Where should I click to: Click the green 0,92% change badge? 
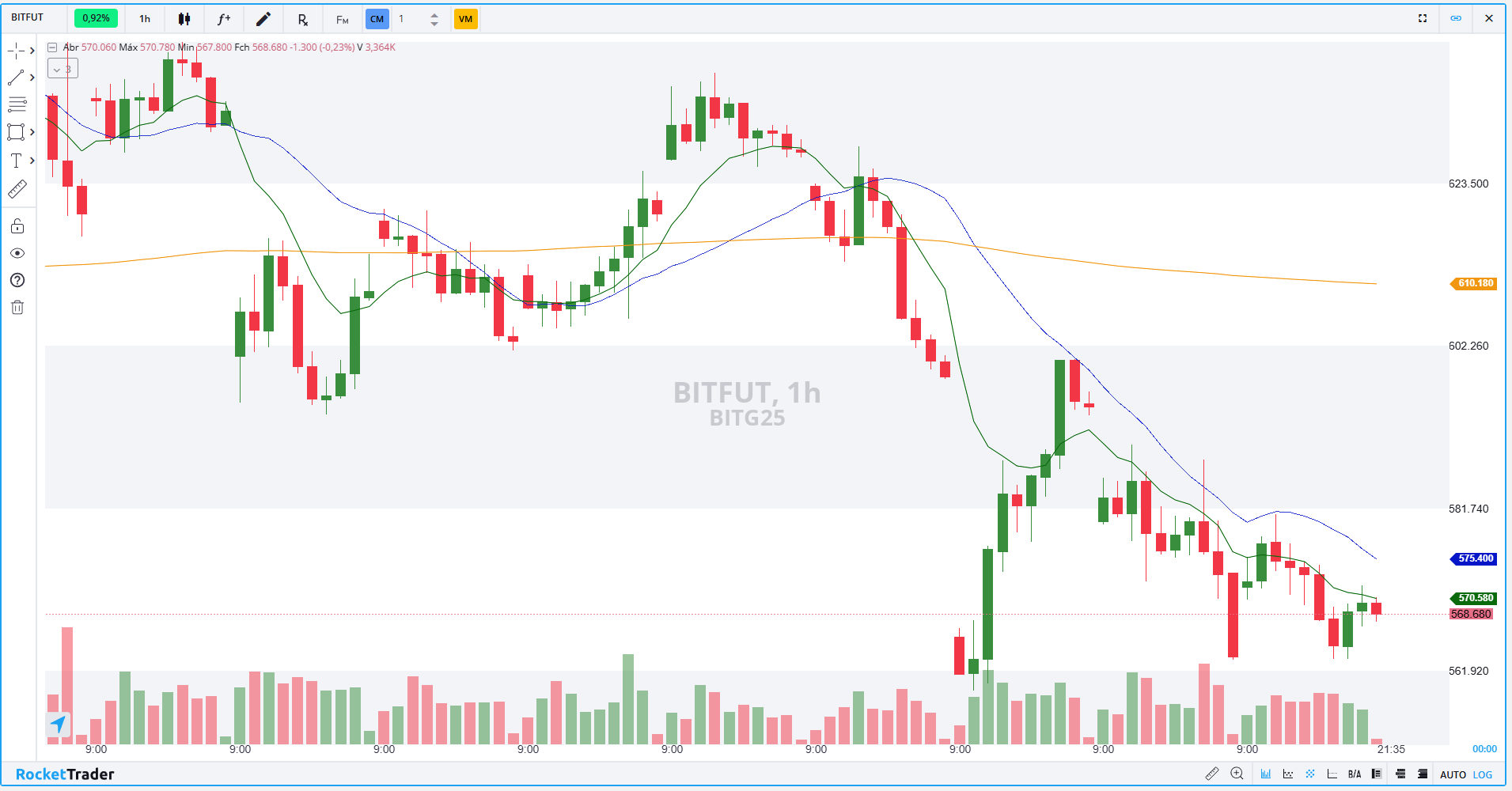(96, 17)
